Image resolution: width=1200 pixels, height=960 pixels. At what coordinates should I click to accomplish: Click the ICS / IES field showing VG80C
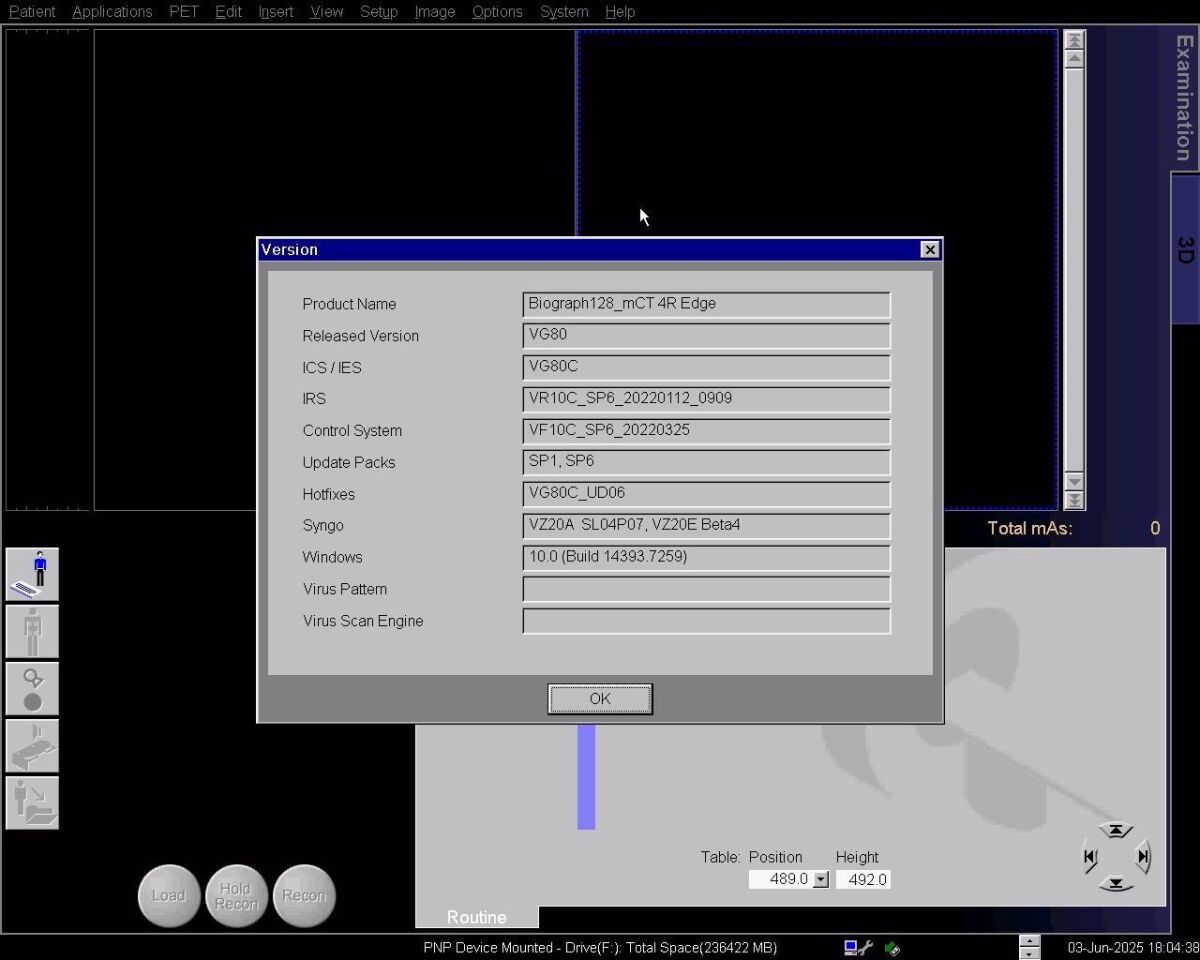click(706, 367)
